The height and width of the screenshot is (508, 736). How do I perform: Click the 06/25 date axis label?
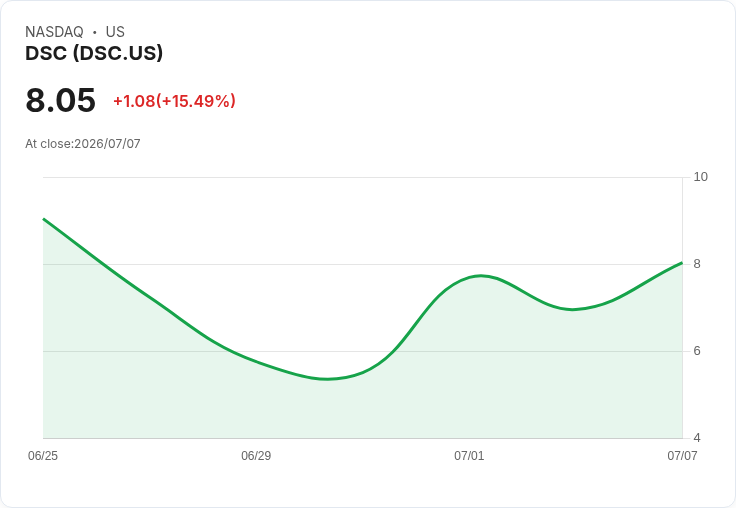[x=43, y=455]
